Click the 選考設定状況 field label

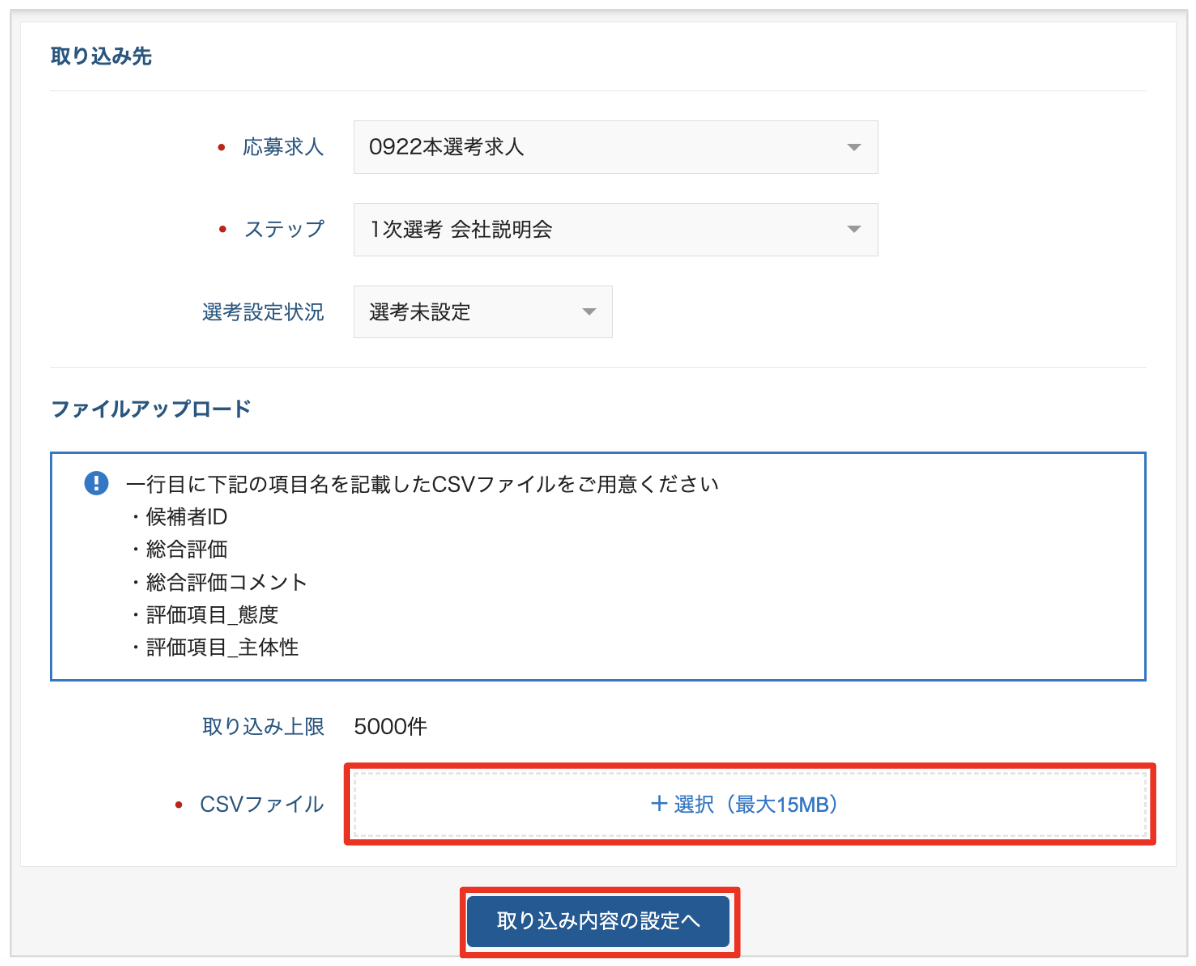pos(263,312)
